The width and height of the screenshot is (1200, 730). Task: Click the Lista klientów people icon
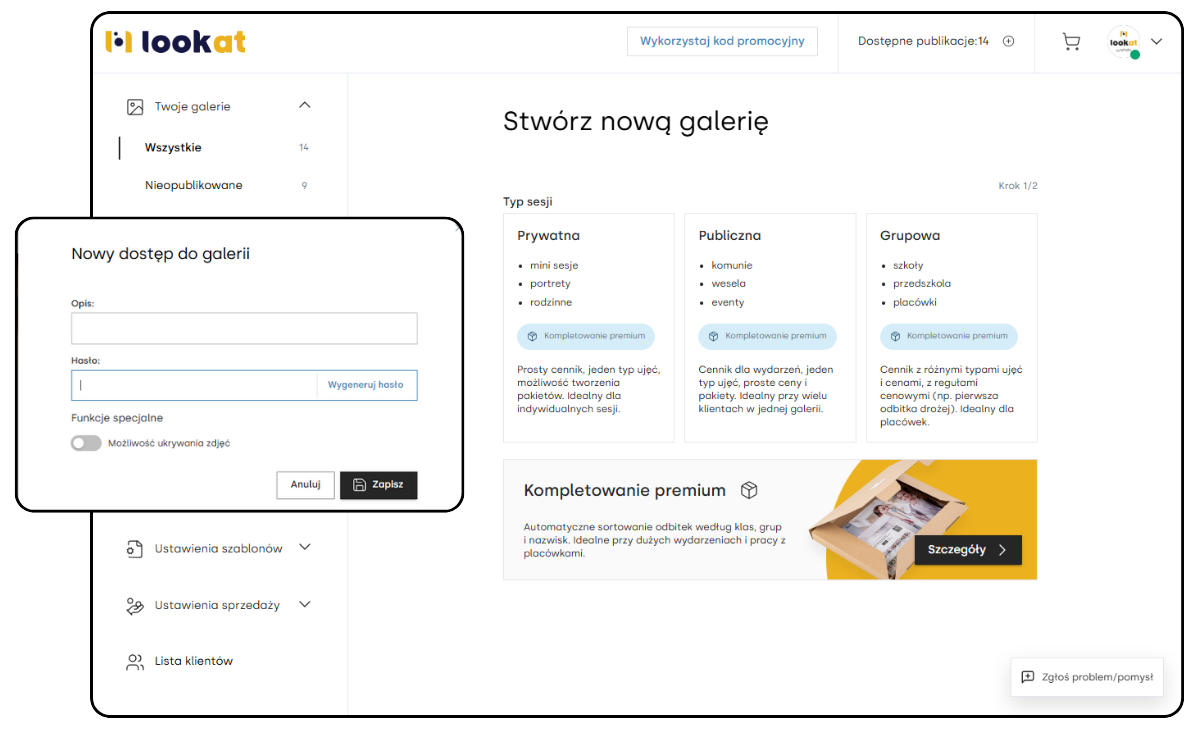pyautogui.click(x=135, y=661)
